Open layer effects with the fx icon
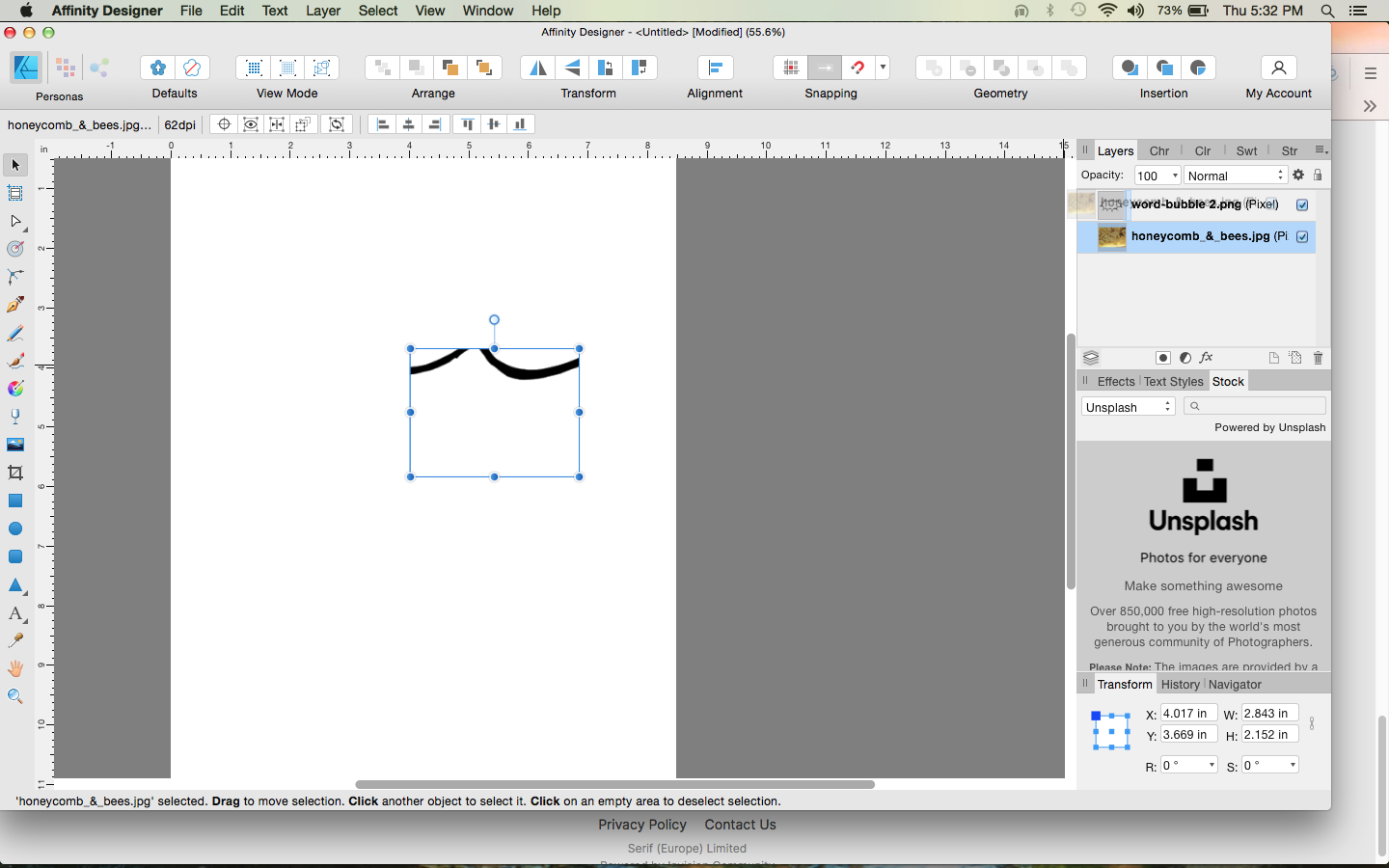Image resolution: width=1389 pixels, height=868 pixels. [1206, 358]
